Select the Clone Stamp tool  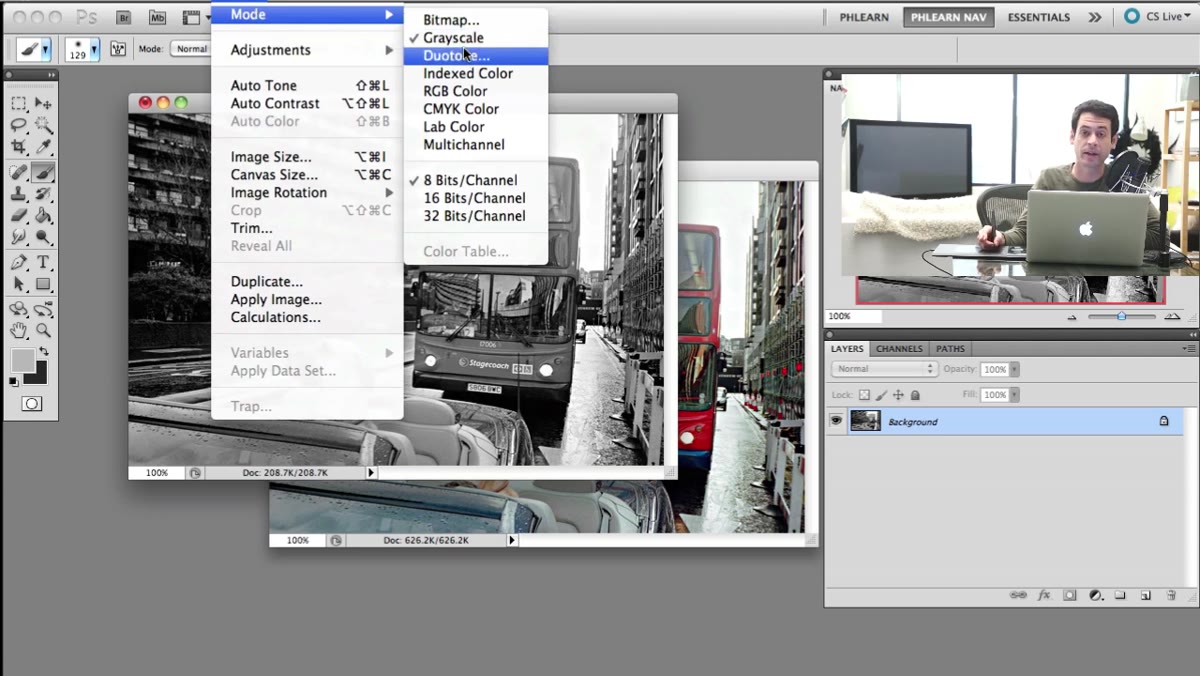point(18,194)
